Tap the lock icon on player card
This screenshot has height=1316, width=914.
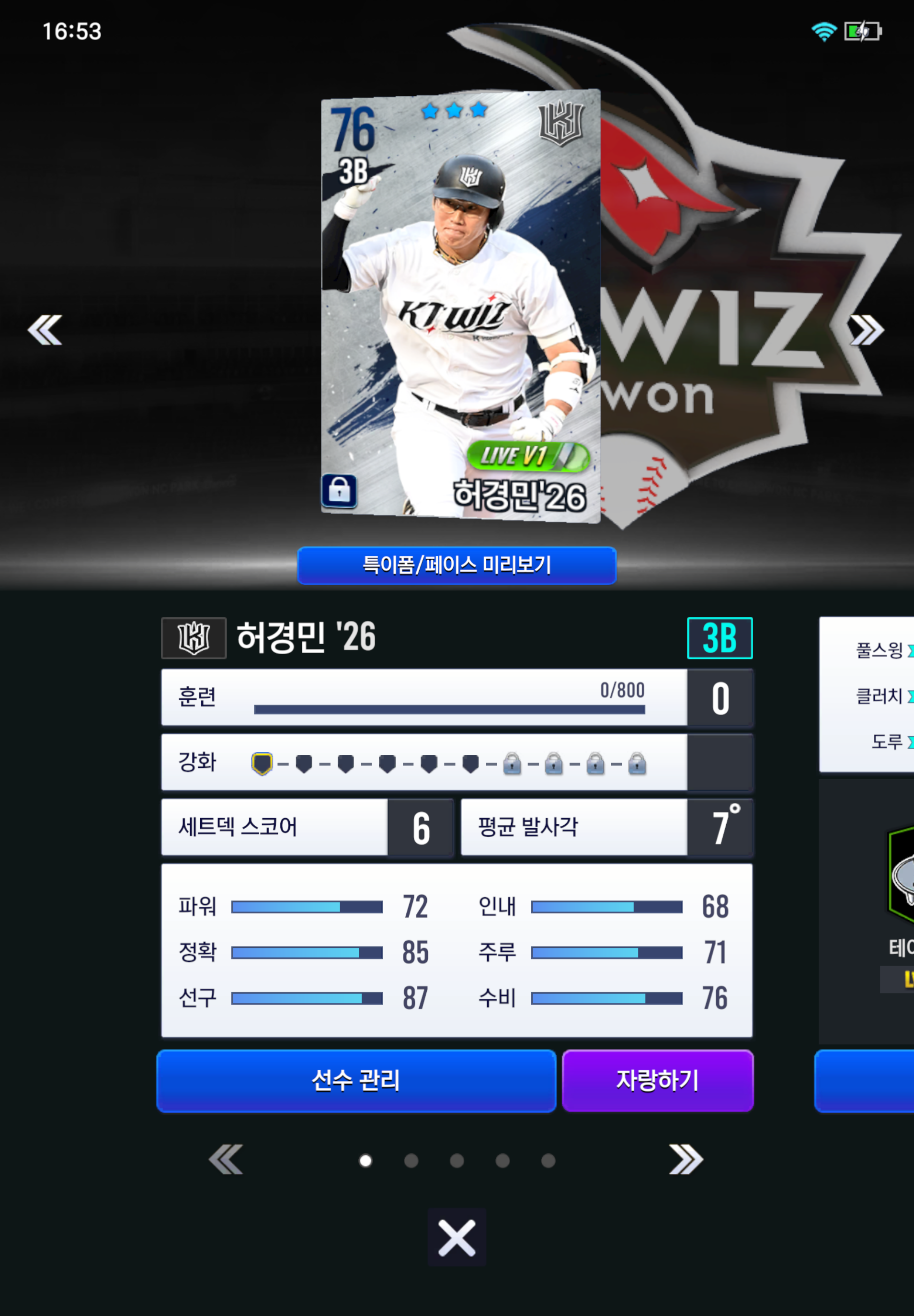[339, 491]
